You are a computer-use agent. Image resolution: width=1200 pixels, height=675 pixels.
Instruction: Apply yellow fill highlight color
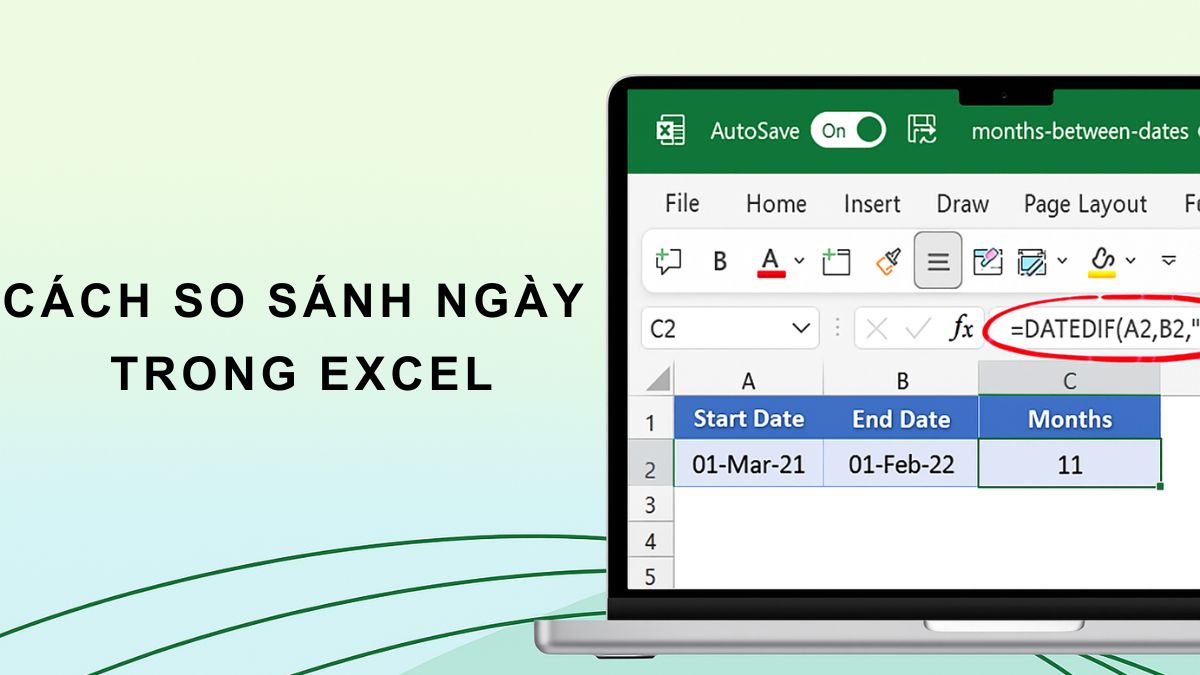[1102, 260]
